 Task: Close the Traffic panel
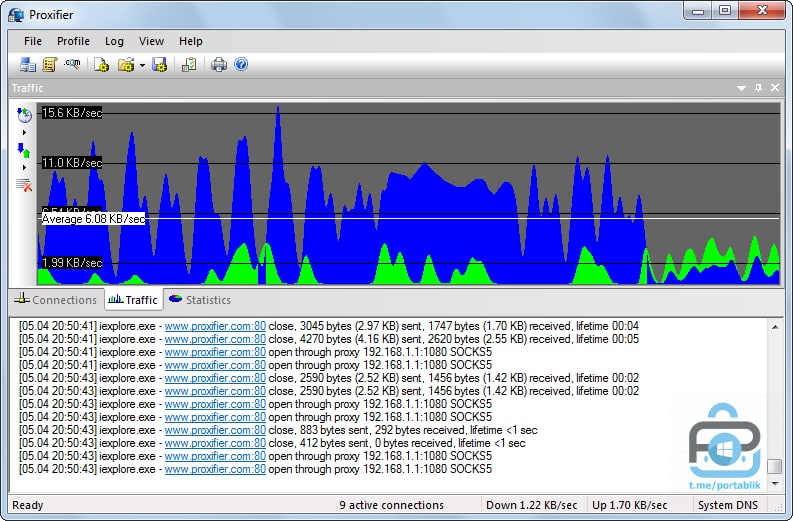click(775, 88)
